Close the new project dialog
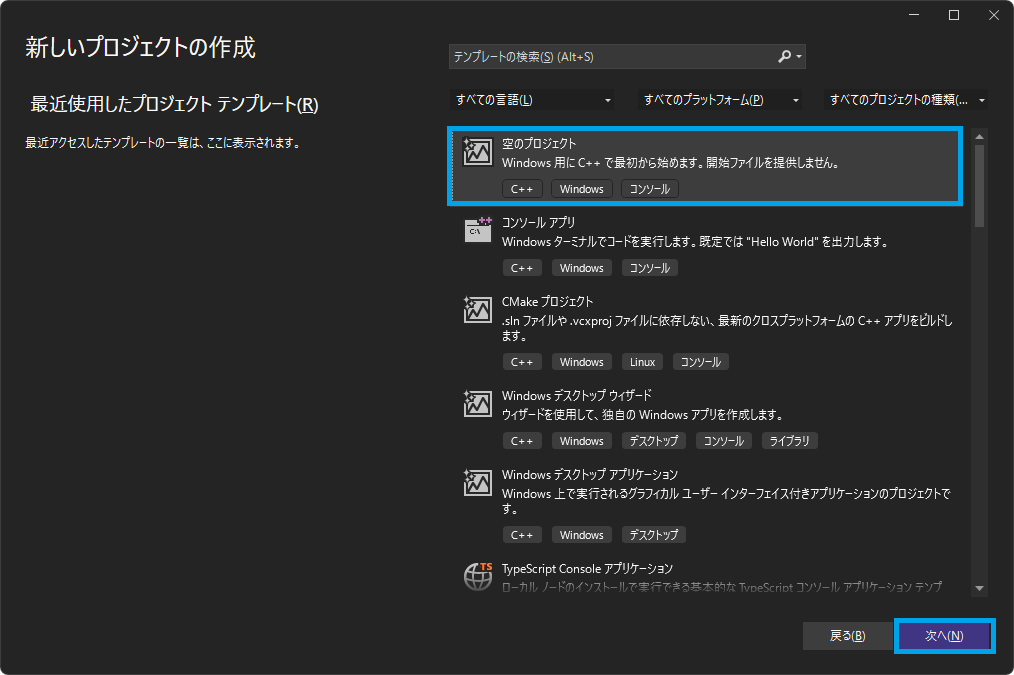Viewport: 1014px width, 675px height. tap(994, 15)
